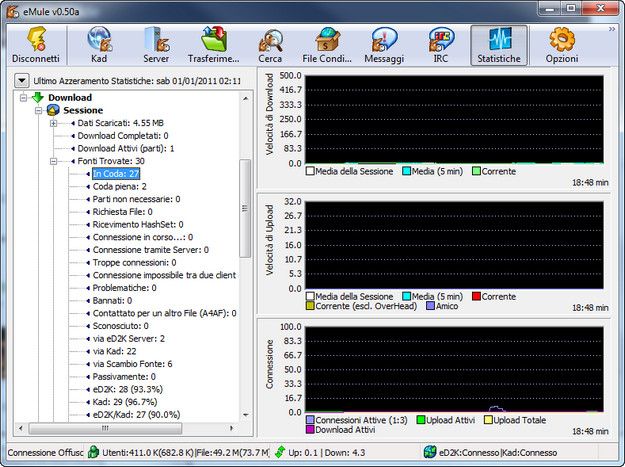625x467 pixels.
Task: Select 'Connessione impossibile tra due client' row
Action: pyautogui.click(x=164, y=275)
